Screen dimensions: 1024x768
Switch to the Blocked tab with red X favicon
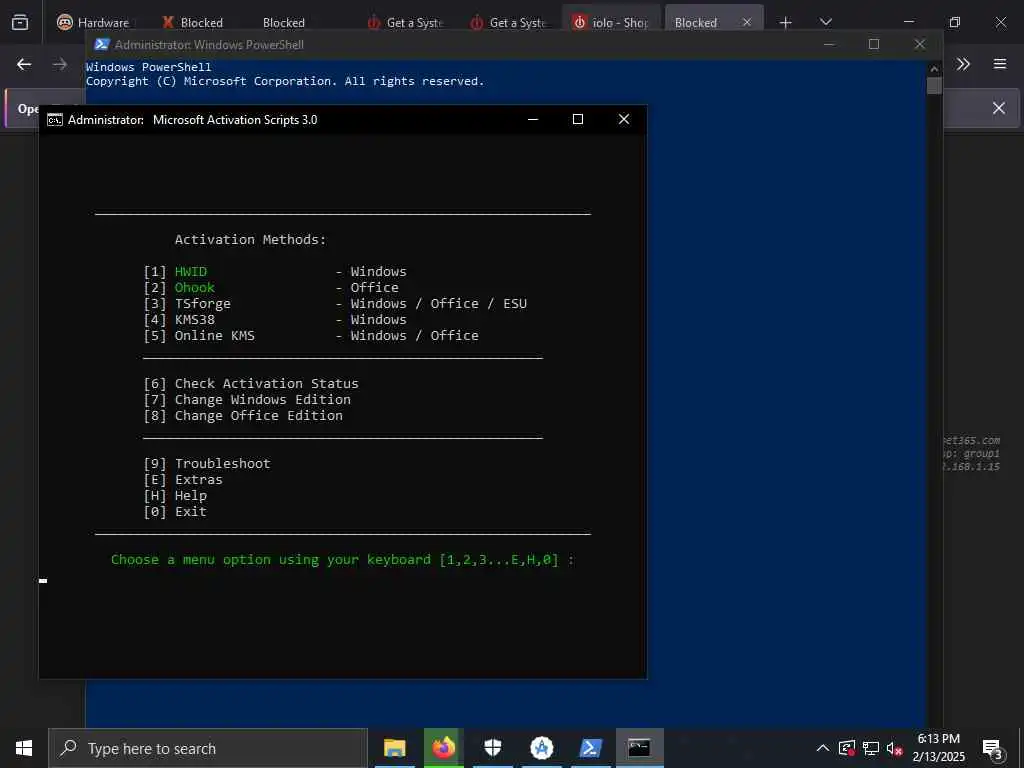[193, 22]
